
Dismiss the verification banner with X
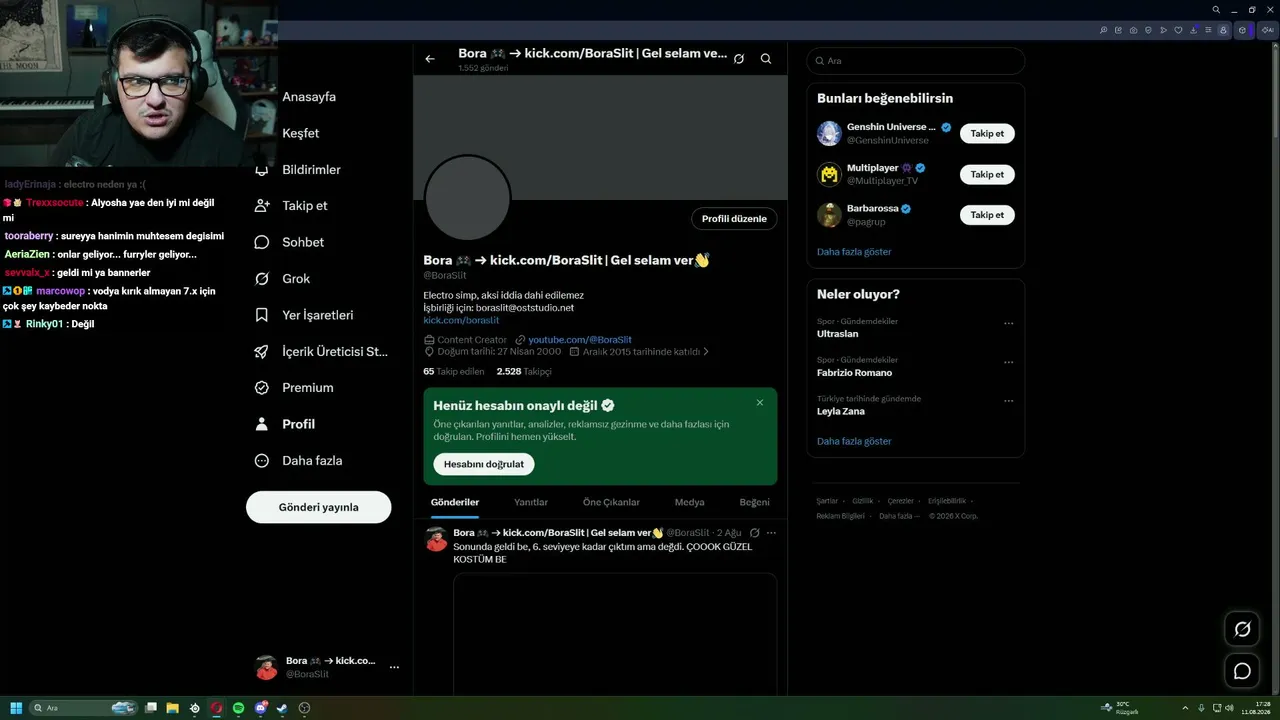pyautogui.click(x=760, y=403)
